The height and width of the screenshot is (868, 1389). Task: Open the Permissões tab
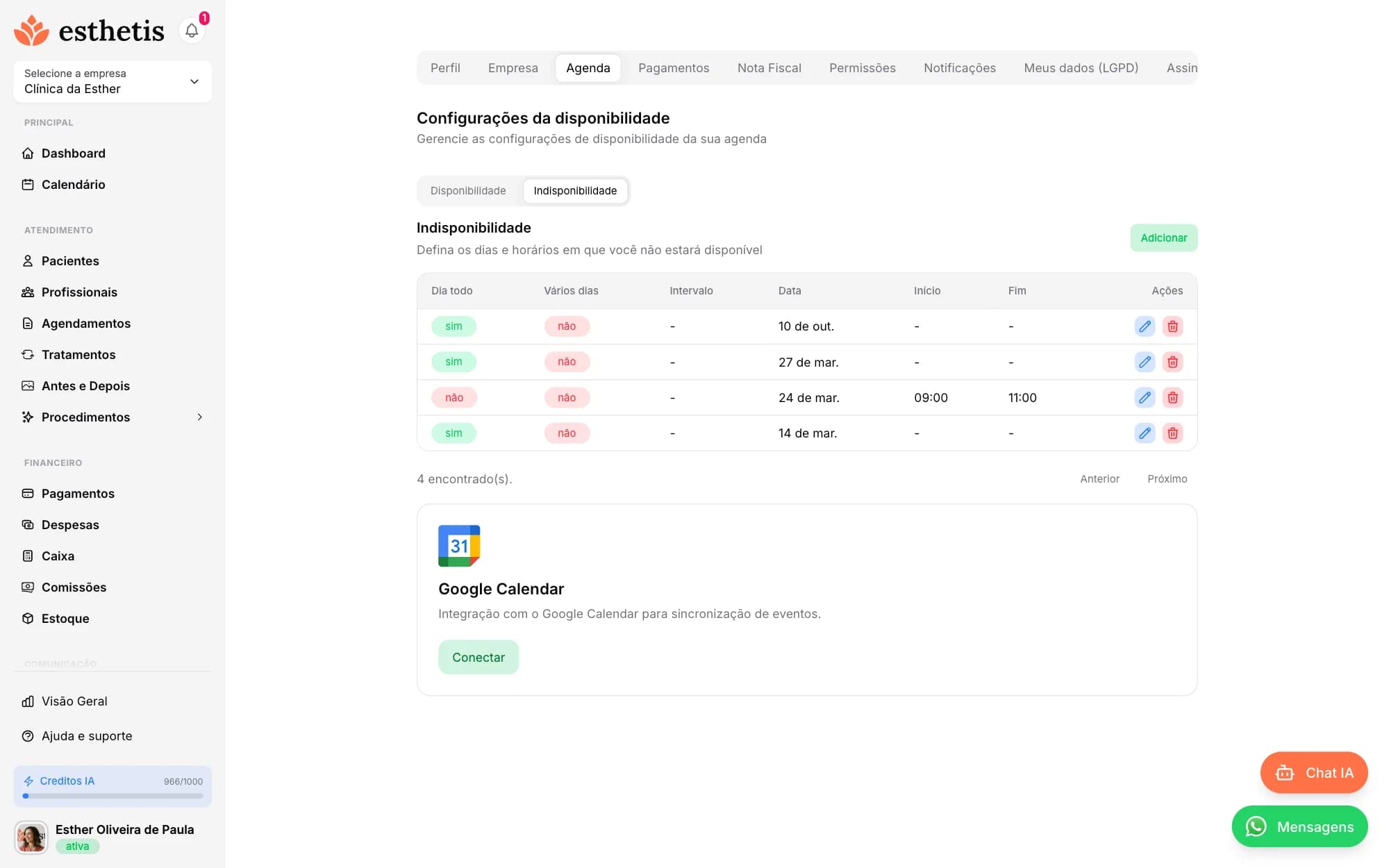point(862,68)
